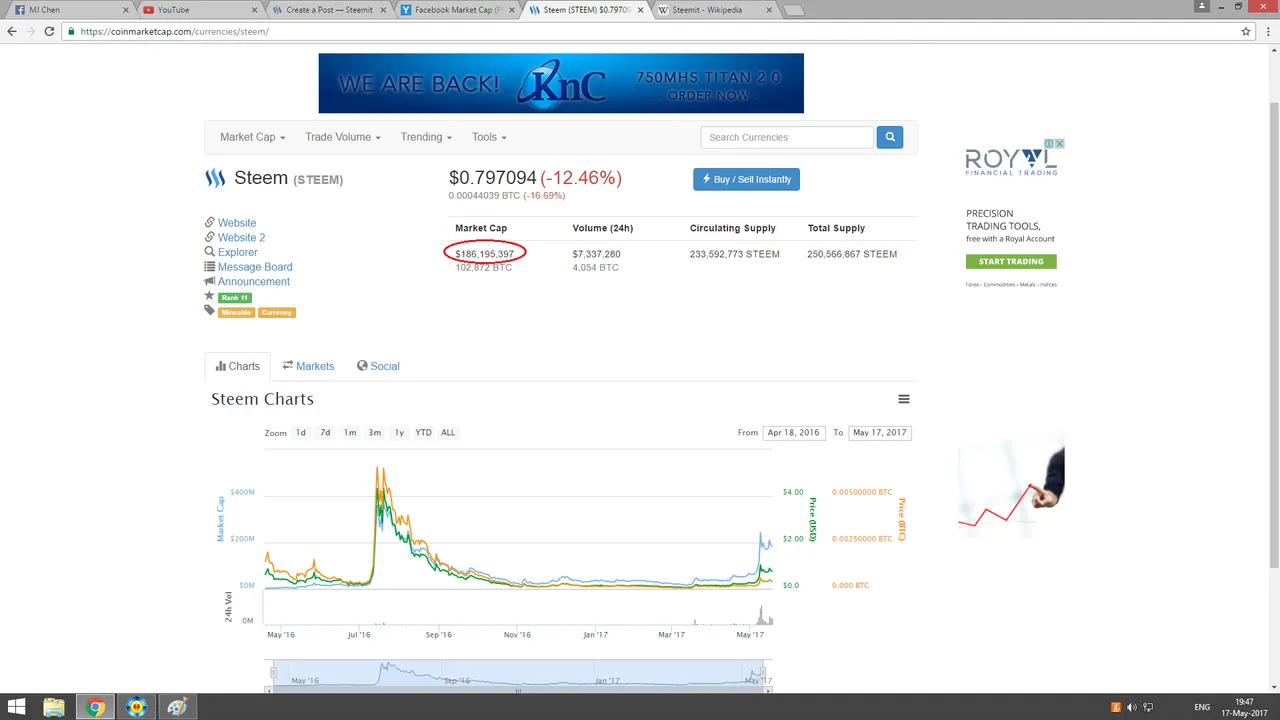This screenshot has width=1280, height=720.
Task: Open the paint app icon in taskbar
Action: pos(177,707)
